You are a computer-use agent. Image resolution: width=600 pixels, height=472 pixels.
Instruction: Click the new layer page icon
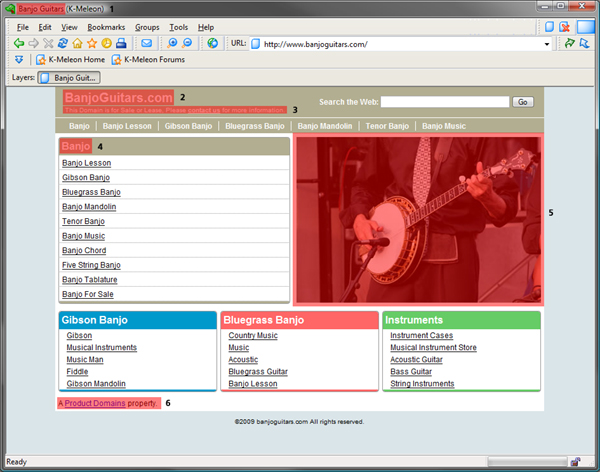click(x=549, y=27)
